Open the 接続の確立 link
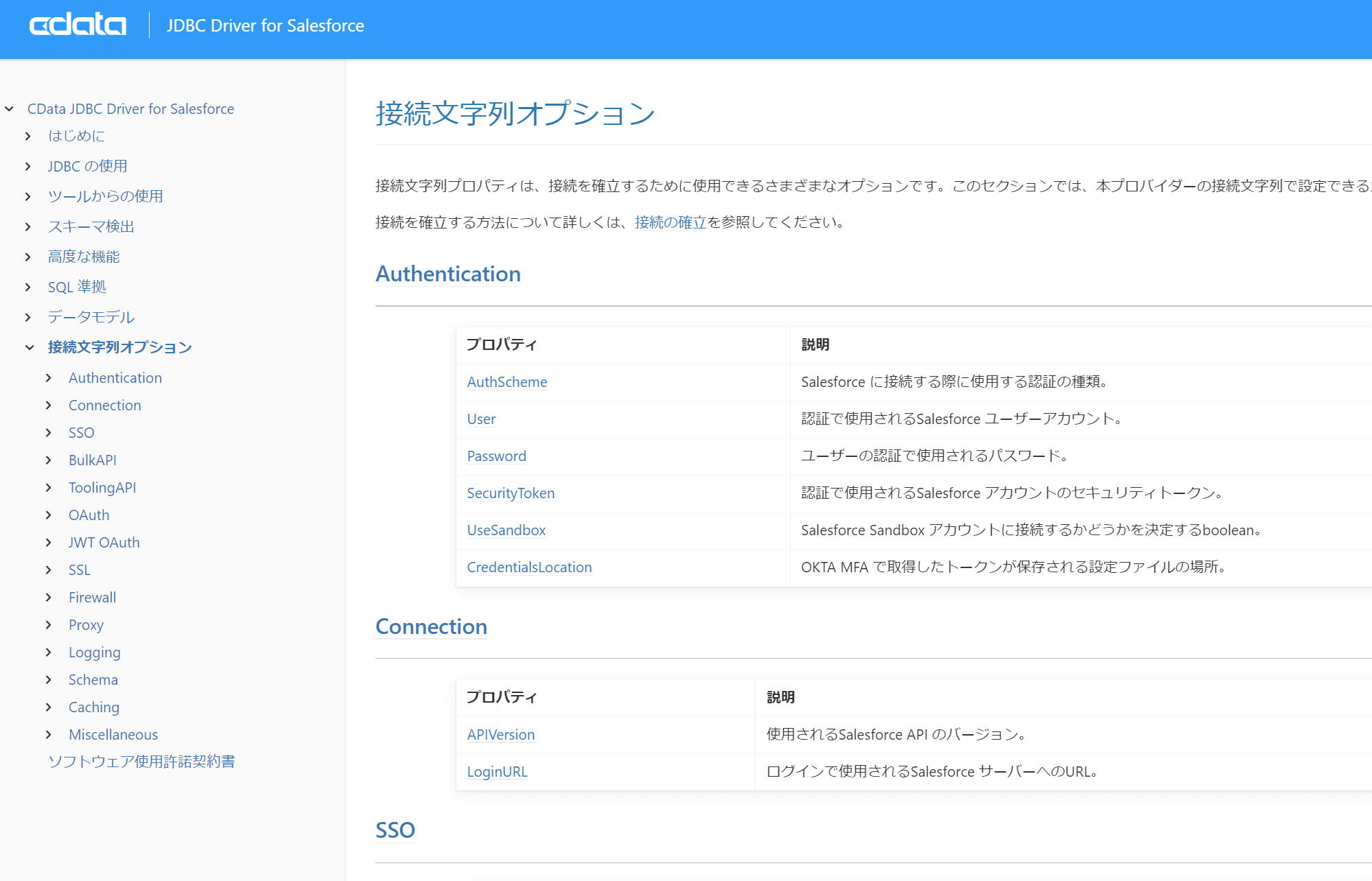Image resolution: width=1372 pixels, height=881 pixels. 670,222
